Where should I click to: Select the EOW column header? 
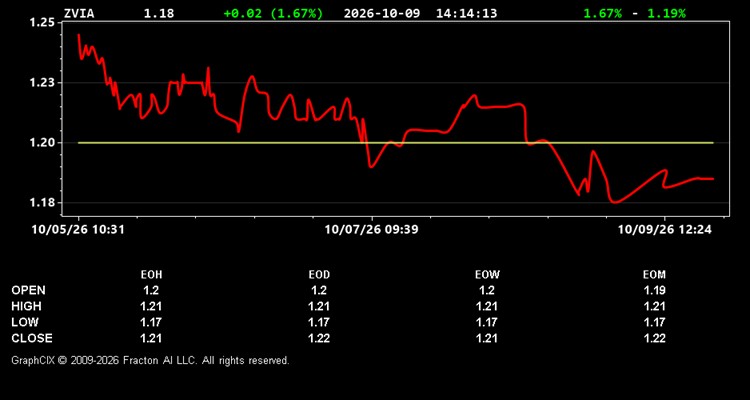(486, 275)
